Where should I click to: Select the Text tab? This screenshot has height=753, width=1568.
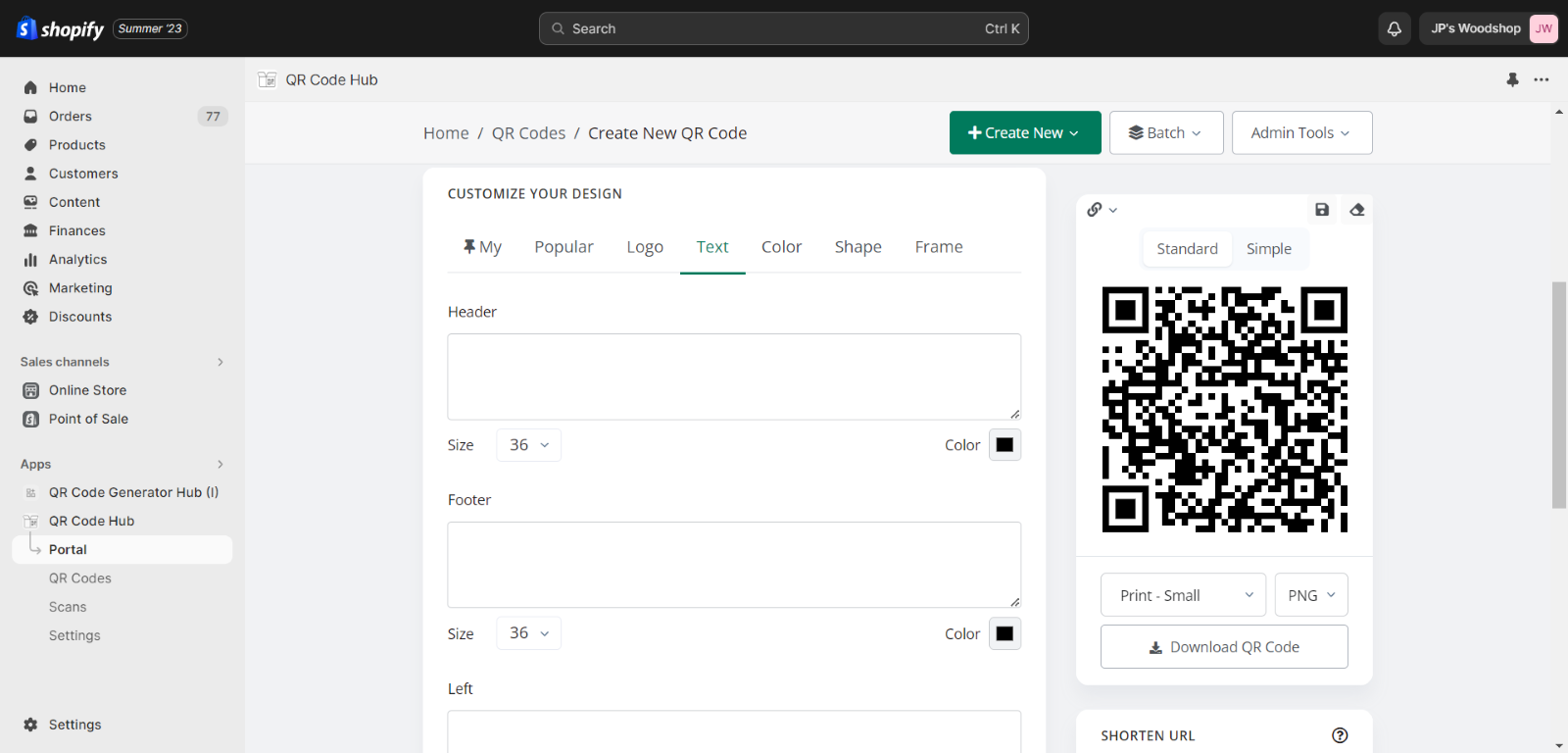tap(712, 247)
